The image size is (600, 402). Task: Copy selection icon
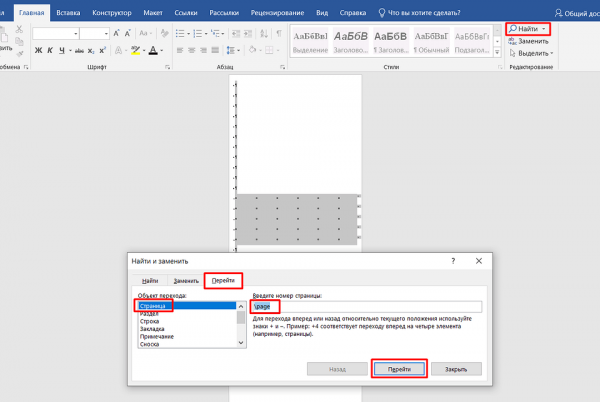[19, 41]
